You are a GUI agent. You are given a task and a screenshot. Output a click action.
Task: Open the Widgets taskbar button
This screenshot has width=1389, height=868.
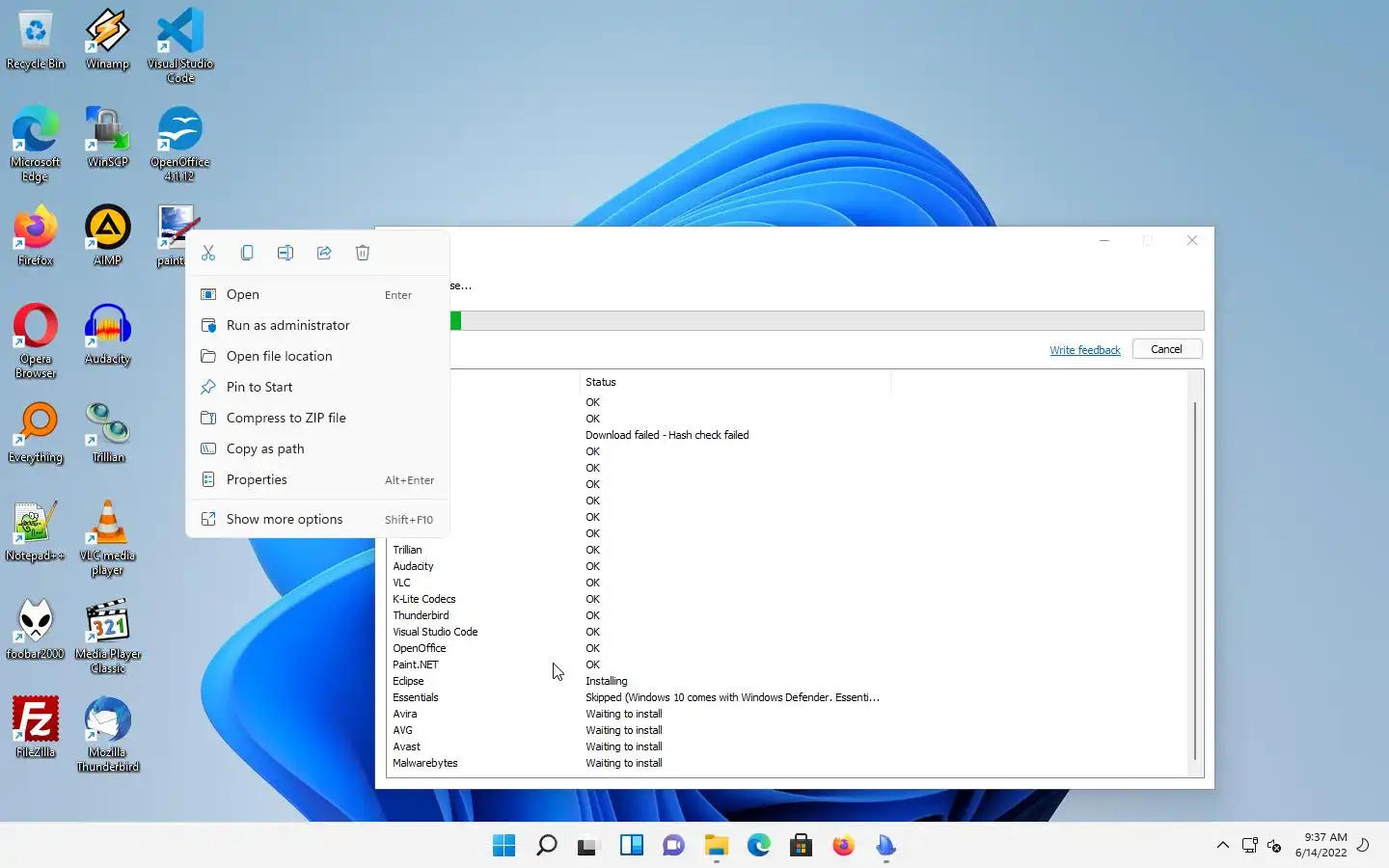[x=631, y=846]
